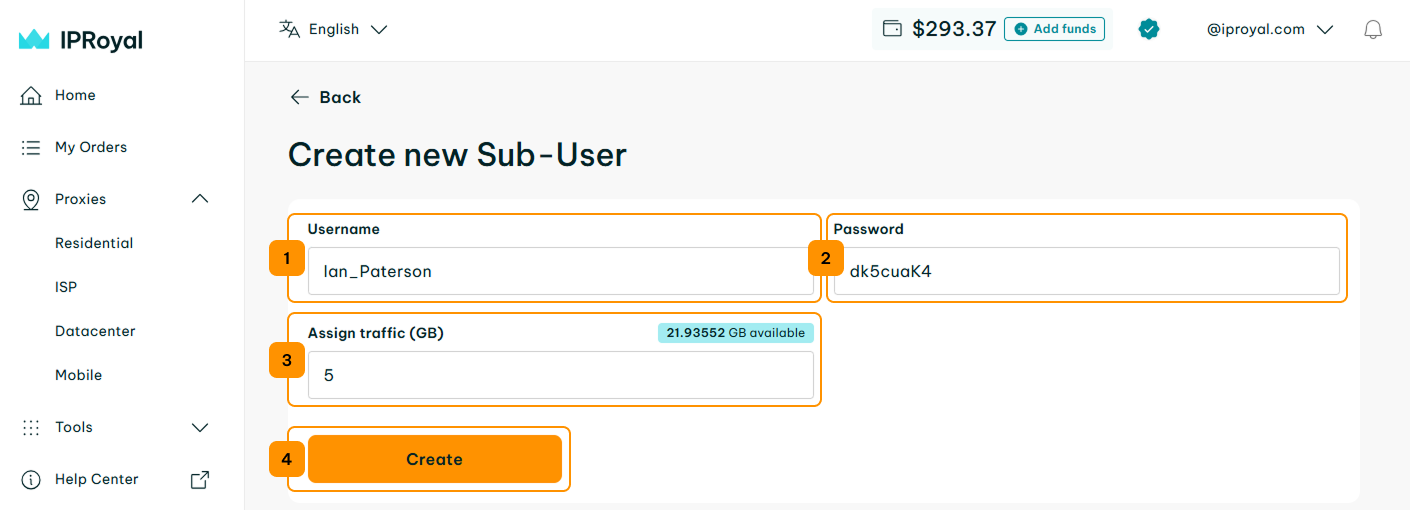Click the My Orders list icon
Viewport: 1410px width, 510px height.
[31, 147]
